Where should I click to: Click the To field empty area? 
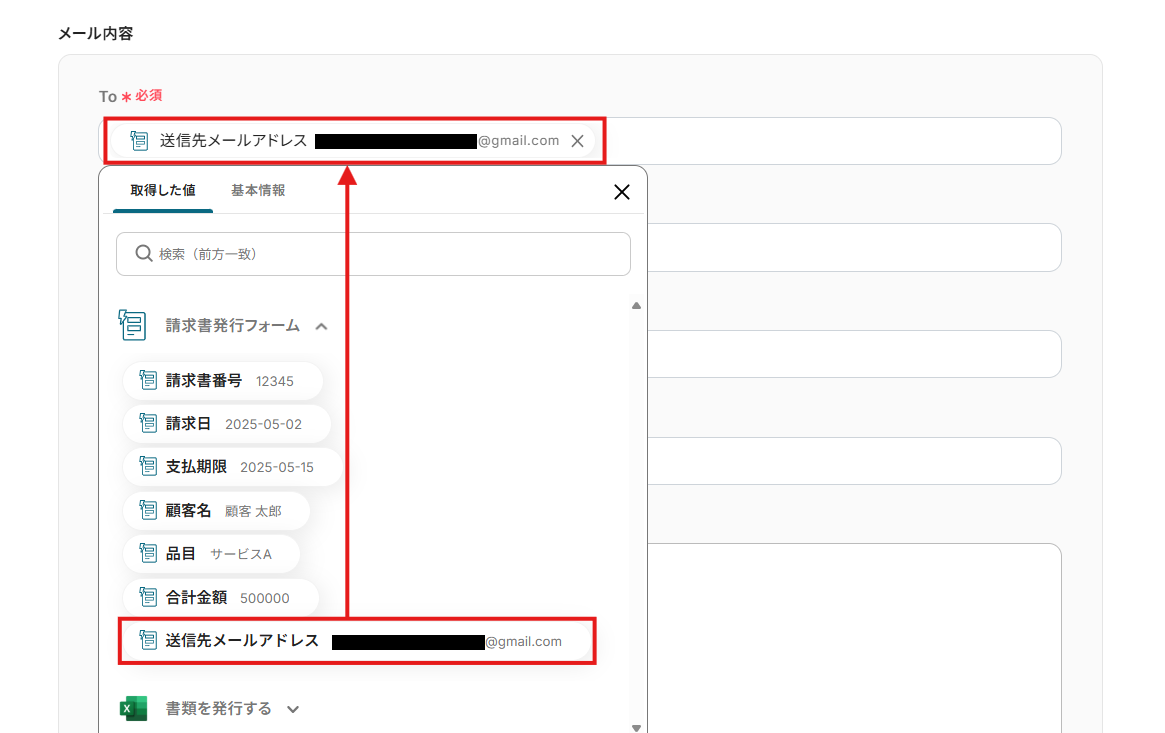[x=832, y=141]
